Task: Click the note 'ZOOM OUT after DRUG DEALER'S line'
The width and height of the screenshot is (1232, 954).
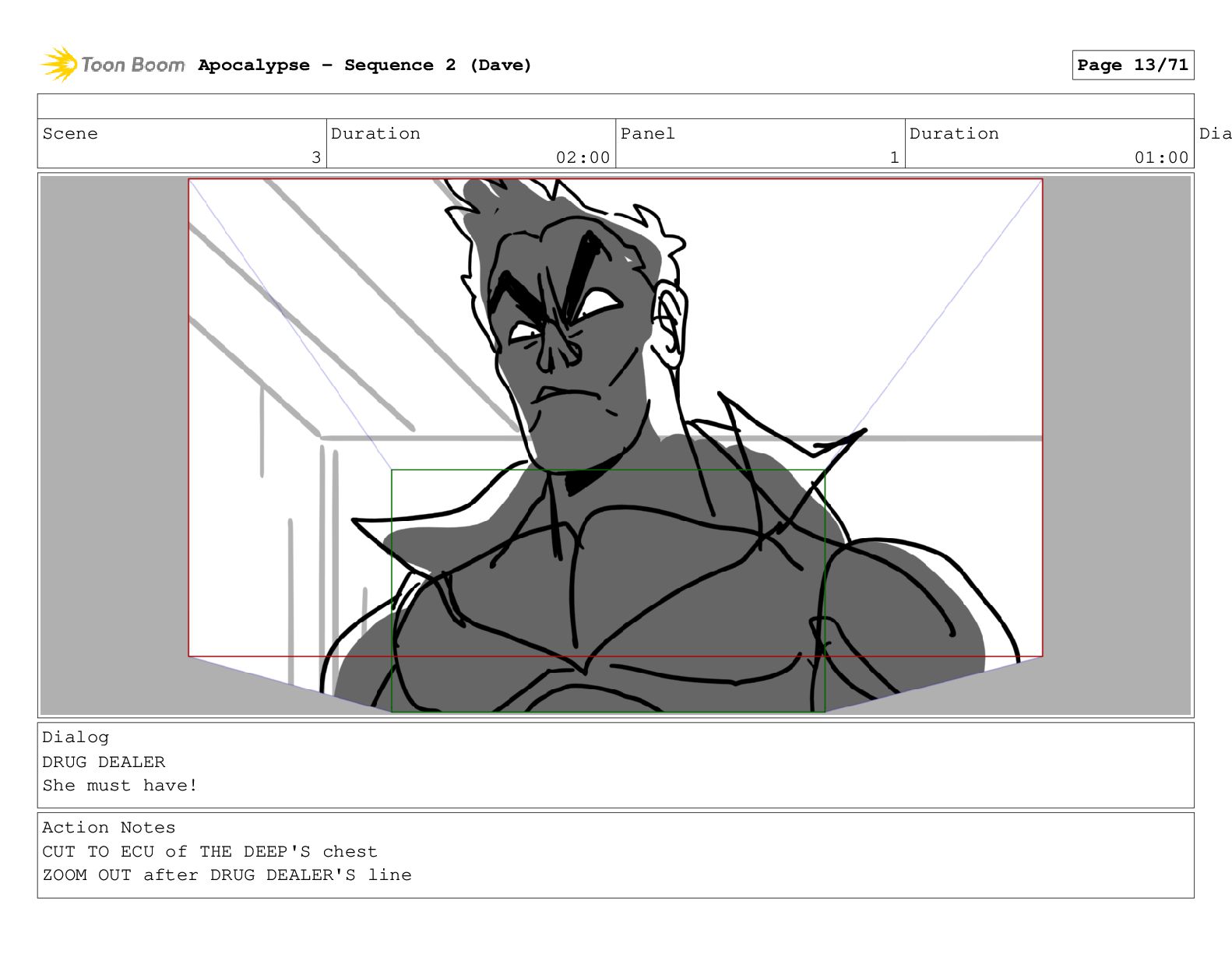Action: point(227,875)
